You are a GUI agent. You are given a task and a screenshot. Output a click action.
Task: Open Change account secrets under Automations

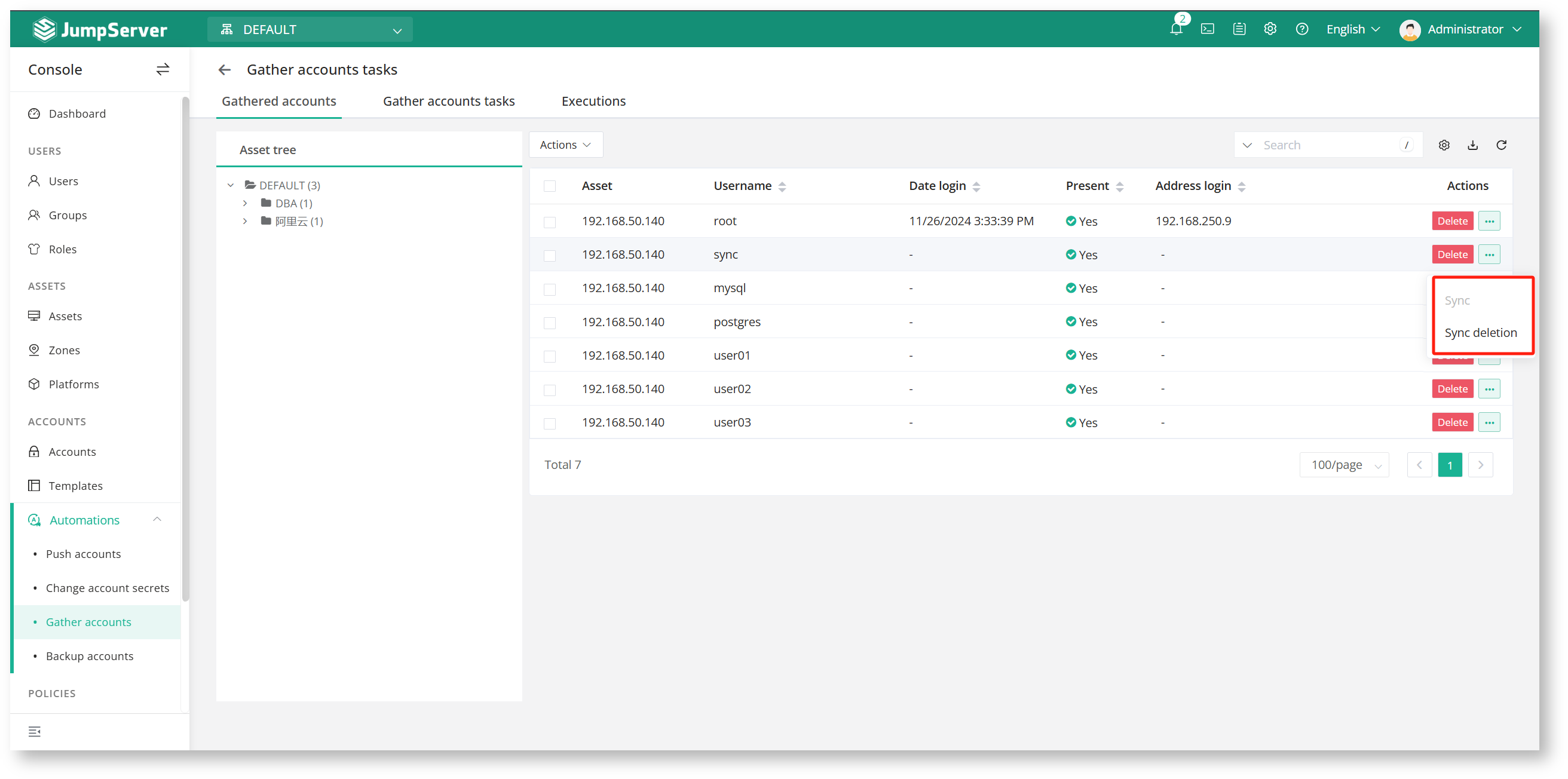(107, 588)
